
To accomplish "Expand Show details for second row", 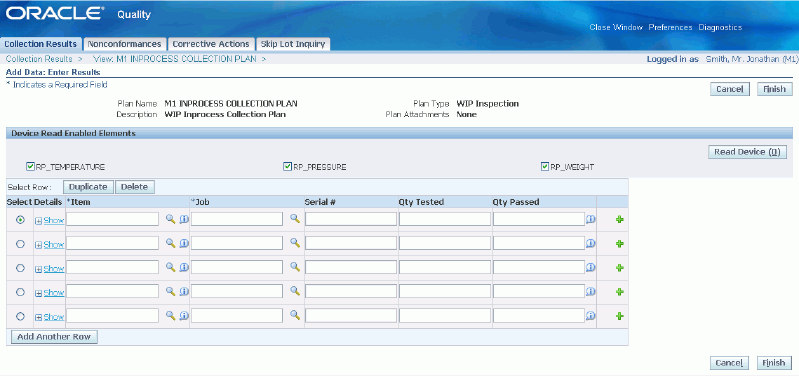I will click(x=49, y=245).
